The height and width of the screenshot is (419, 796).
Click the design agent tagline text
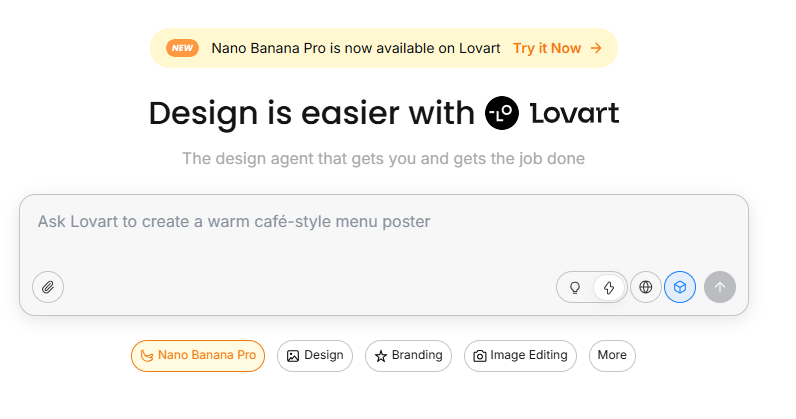coord(384,158)
